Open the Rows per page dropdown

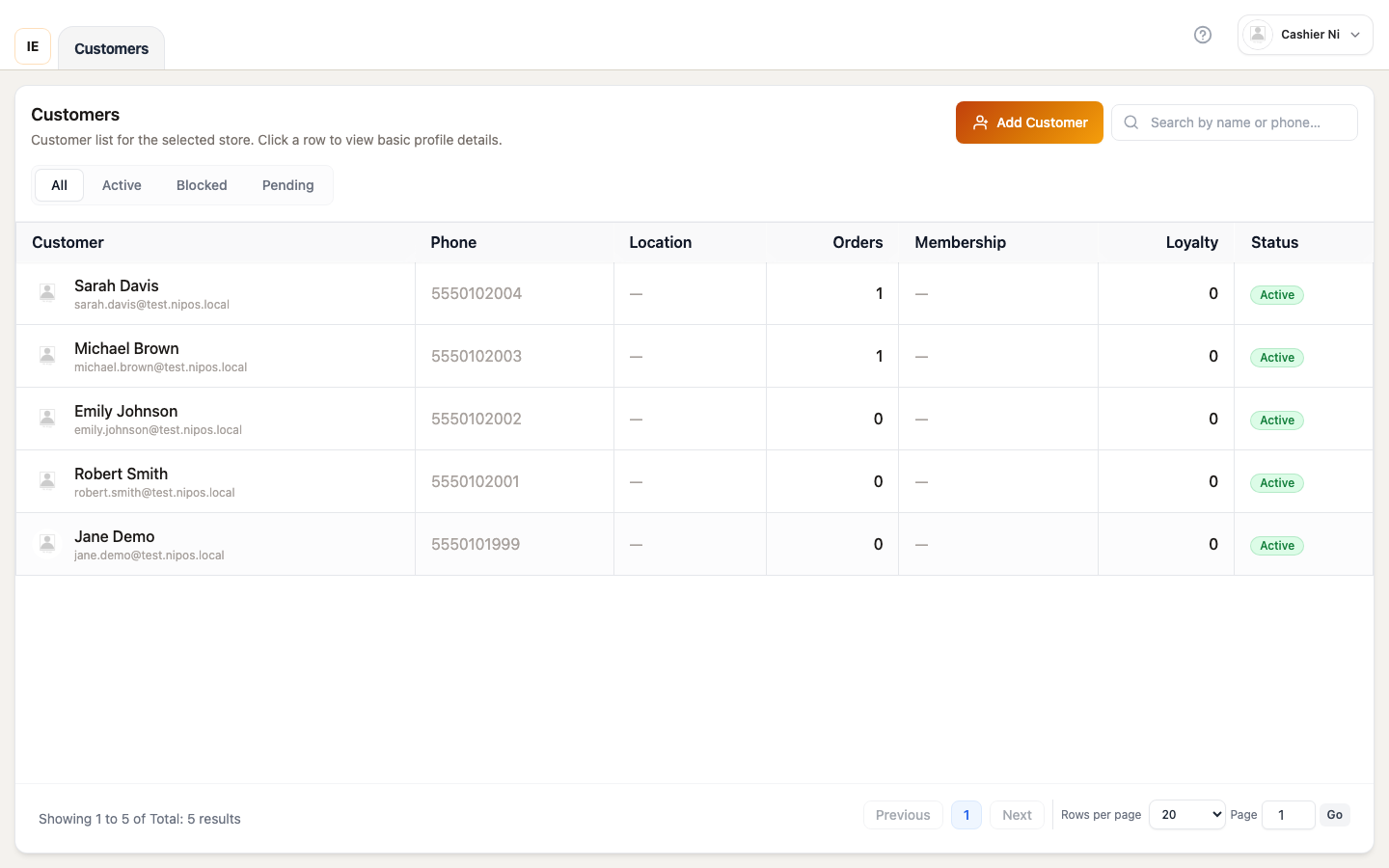click(x=1186, y=815)
